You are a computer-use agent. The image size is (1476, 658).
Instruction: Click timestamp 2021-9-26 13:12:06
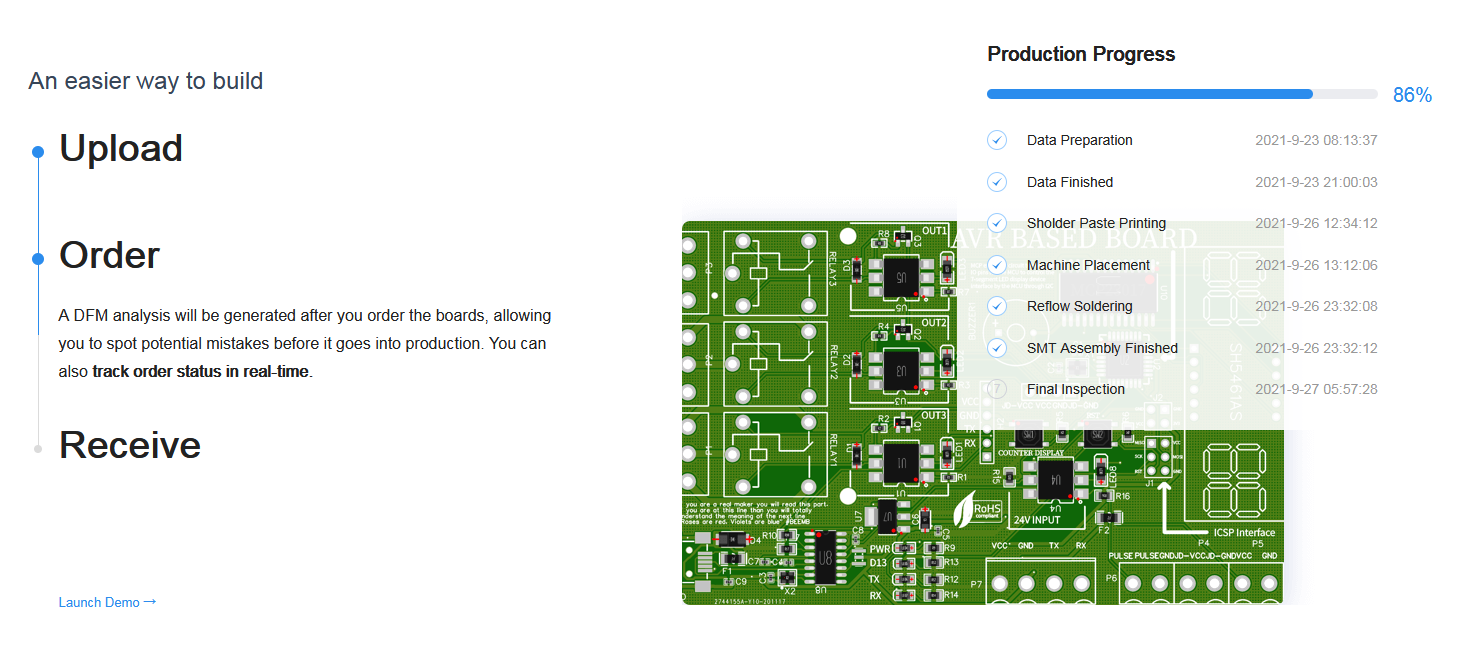(1316, 265)
